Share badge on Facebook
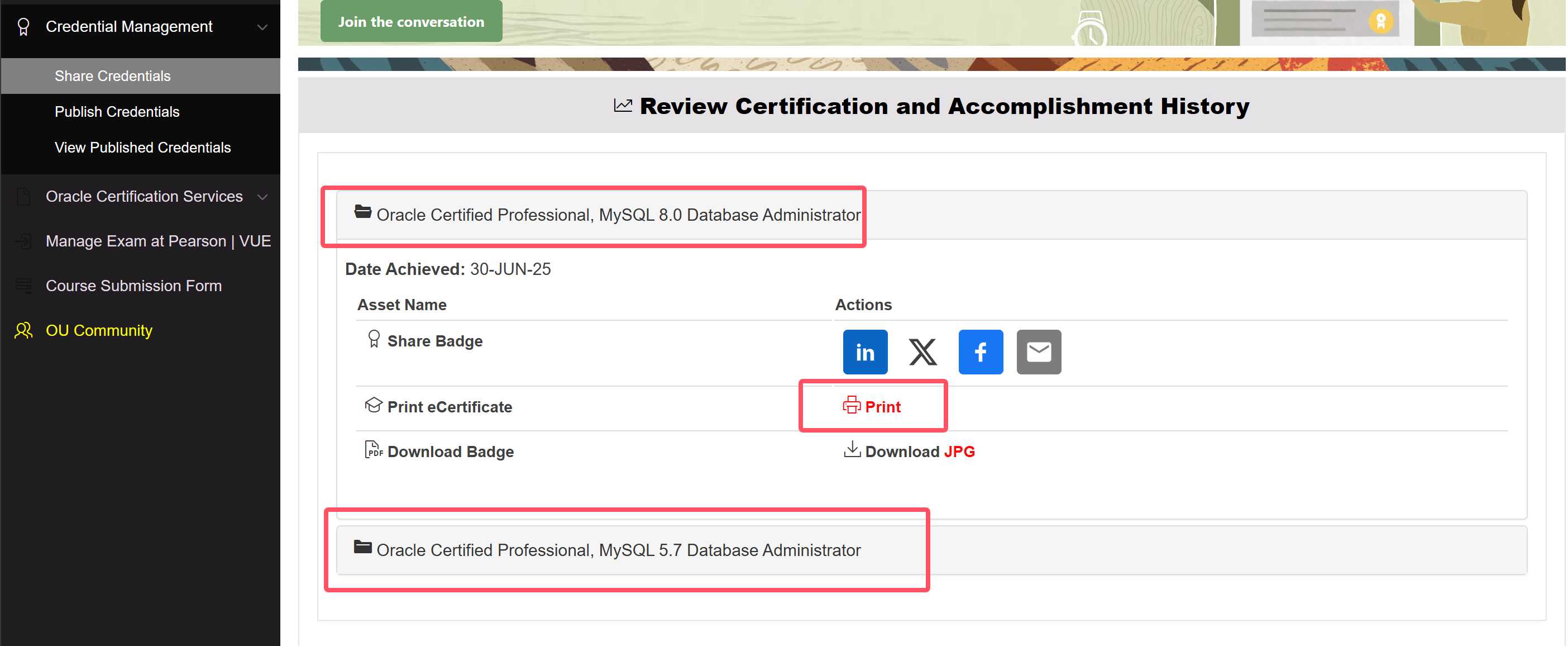Screen dimensions: 1568x646 coord(980,352)
